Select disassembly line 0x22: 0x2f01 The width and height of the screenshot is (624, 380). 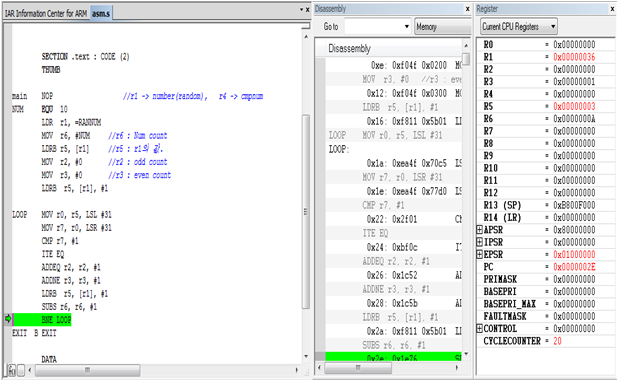pyautogui.click(x=394, y=219)
